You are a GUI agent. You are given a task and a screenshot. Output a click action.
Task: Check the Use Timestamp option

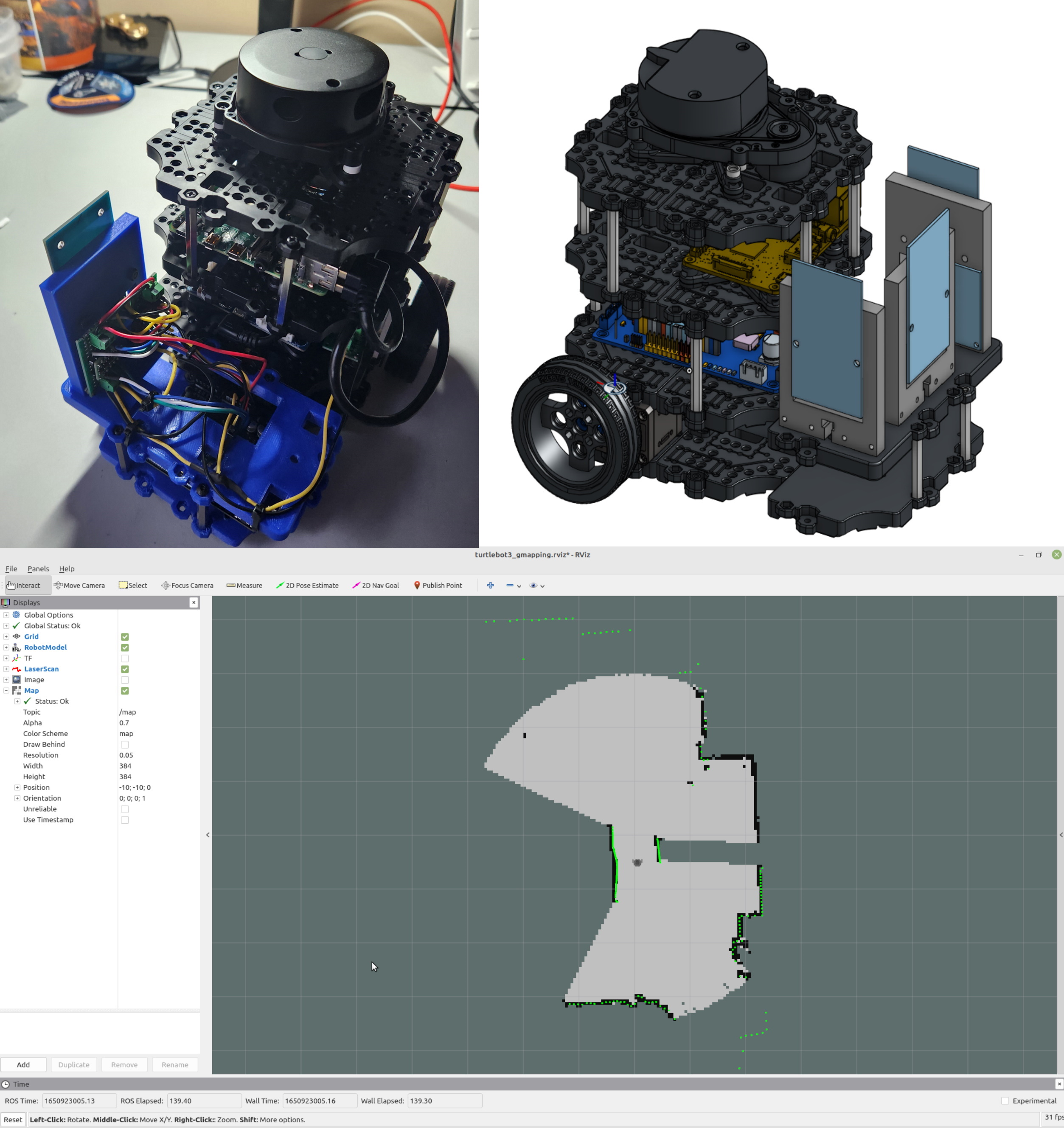pyautogui.click(x=125, y=820)
